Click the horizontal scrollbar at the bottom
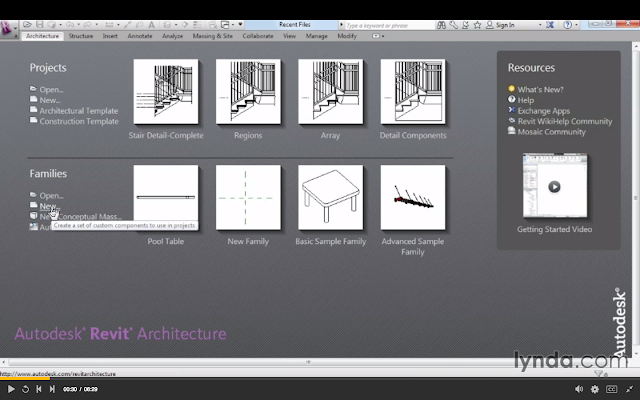640x400 pixels. click(308, 362)
